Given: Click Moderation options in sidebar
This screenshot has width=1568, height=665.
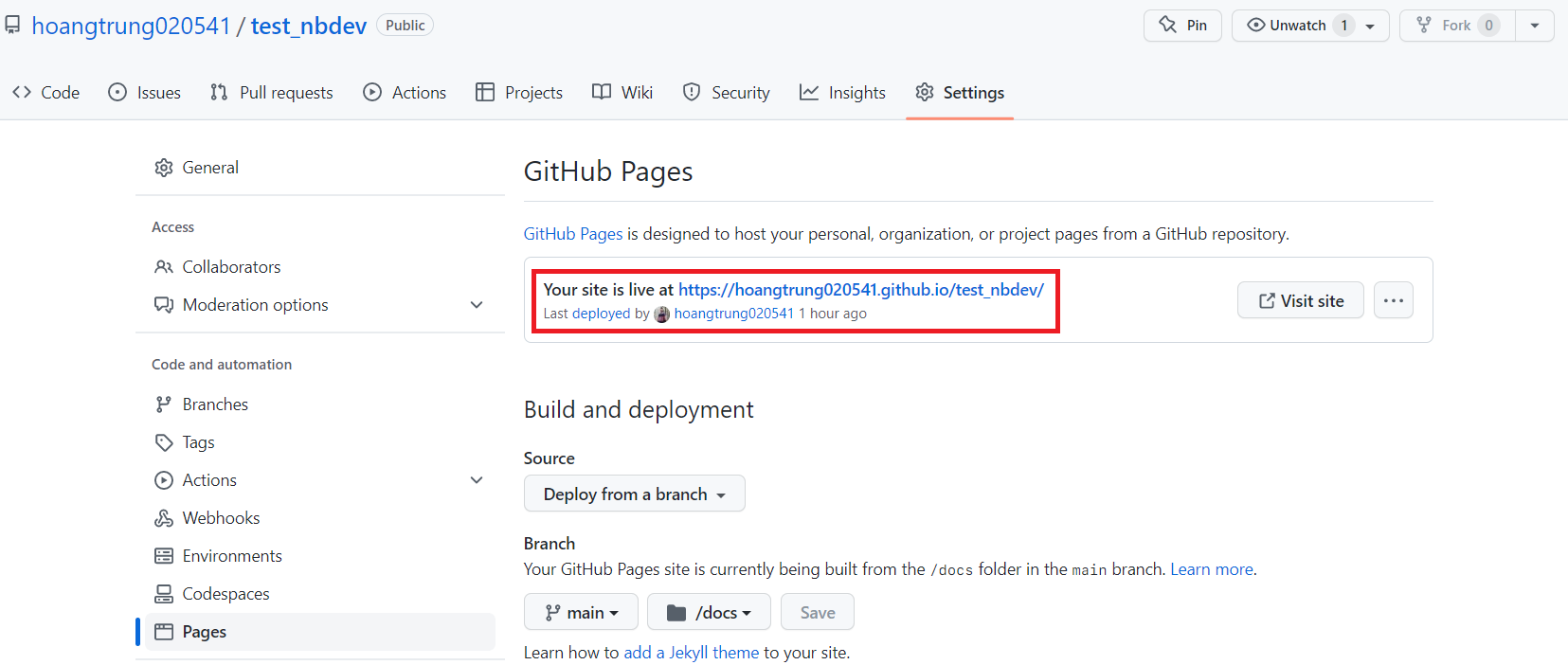Looking at the screenshot, I should [x=255, y=305].
